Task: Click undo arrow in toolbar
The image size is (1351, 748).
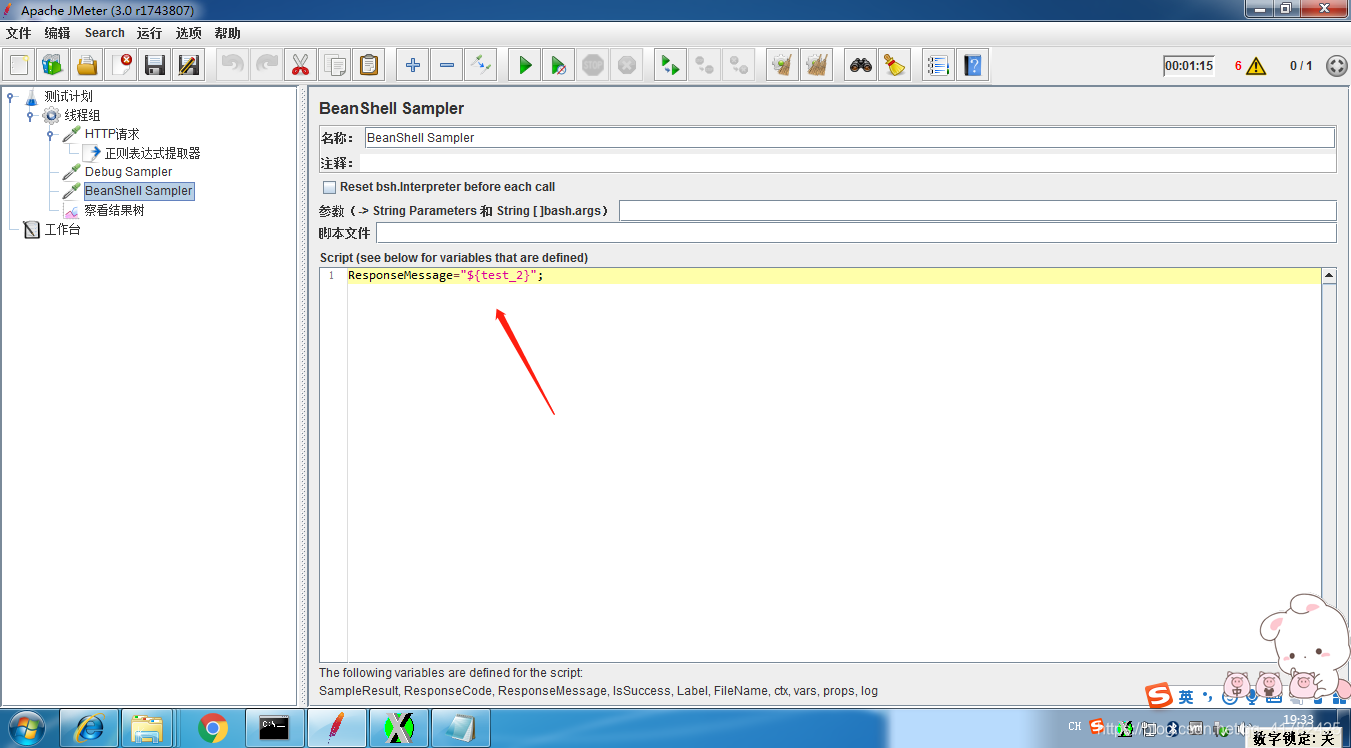Action: coord(232,66)
